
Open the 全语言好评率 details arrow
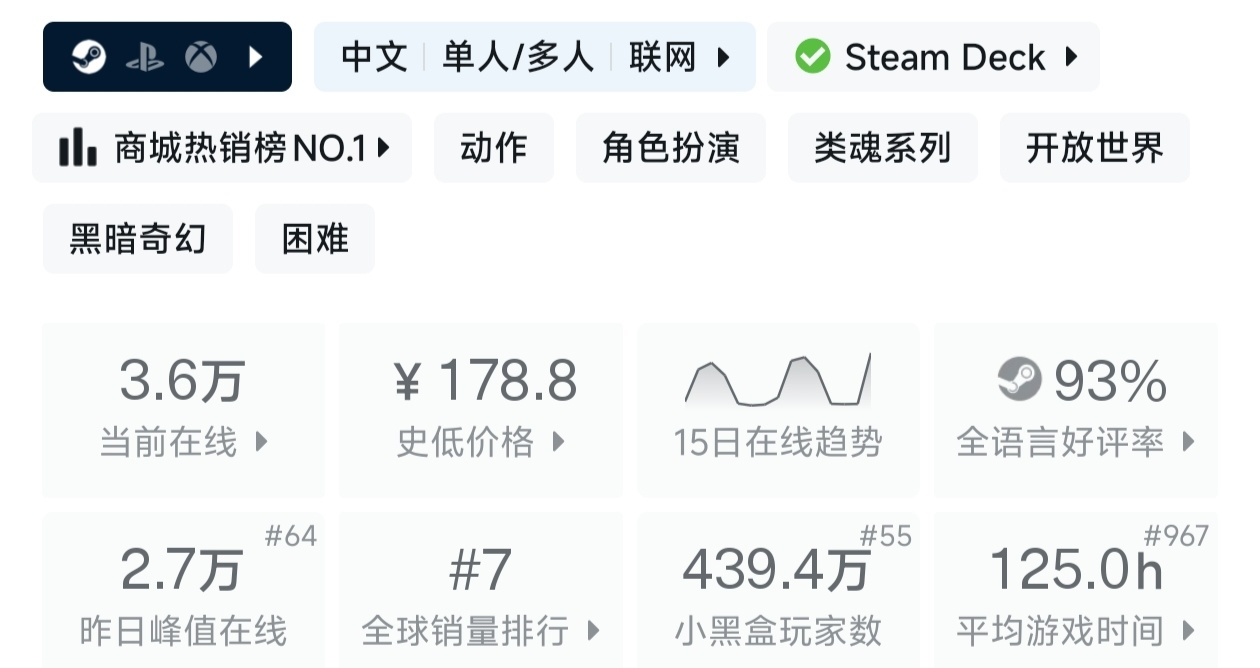[x=1188, y=441]
